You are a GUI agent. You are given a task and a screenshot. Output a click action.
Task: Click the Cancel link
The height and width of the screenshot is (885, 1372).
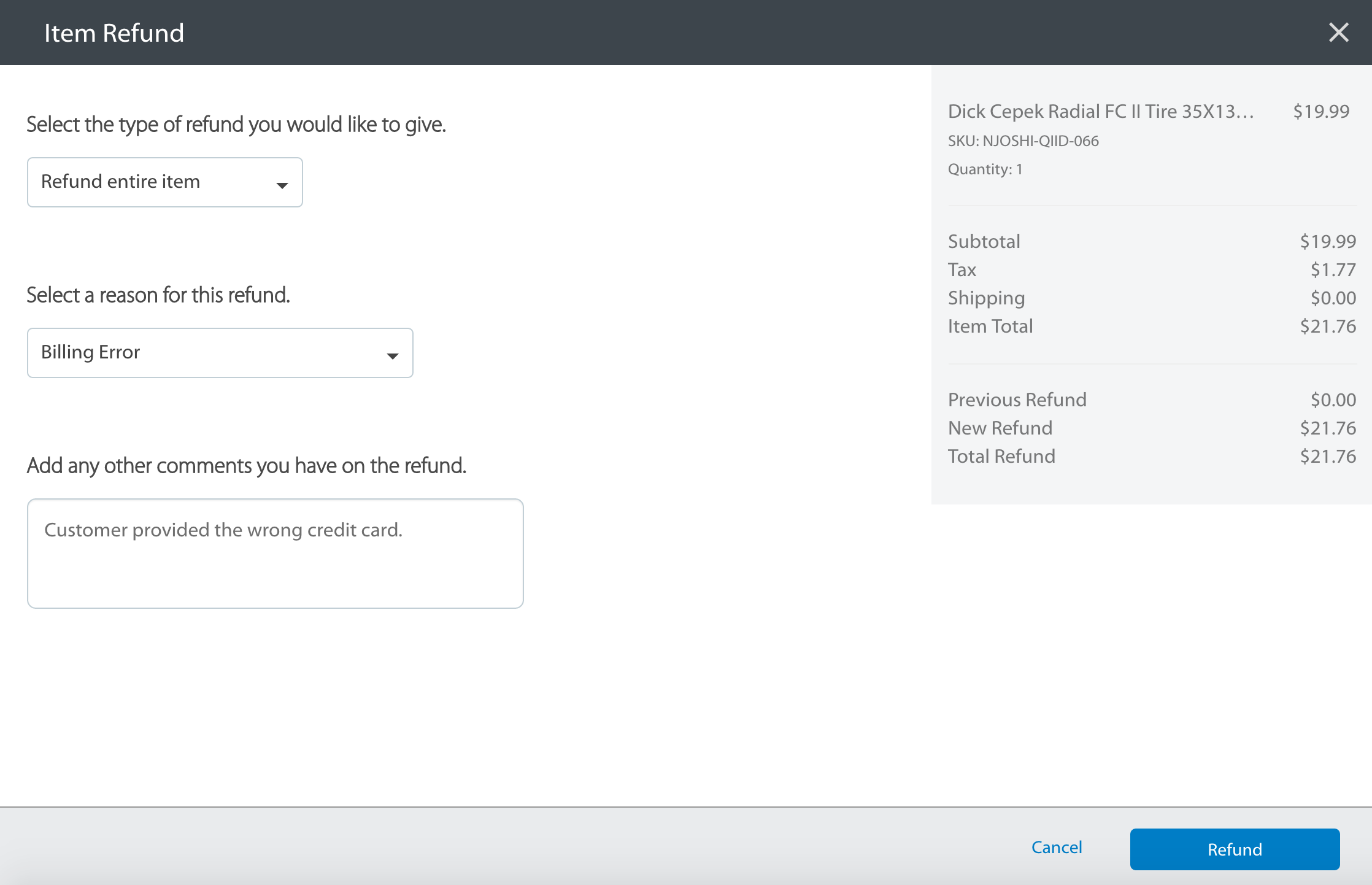(1056, 848)
